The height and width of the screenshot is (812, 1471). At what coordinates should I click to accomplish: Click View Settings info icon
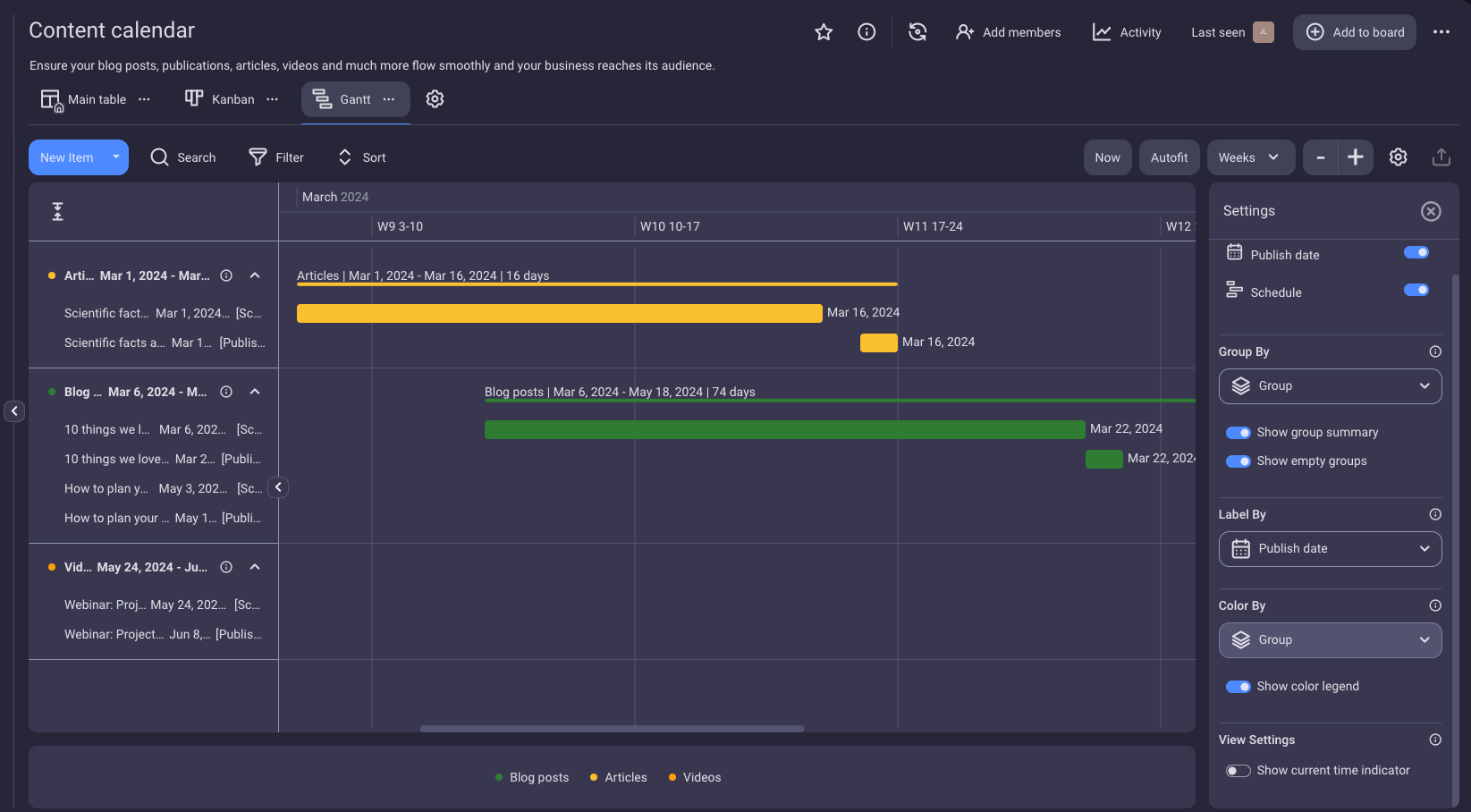click(x=1435, y=740)
